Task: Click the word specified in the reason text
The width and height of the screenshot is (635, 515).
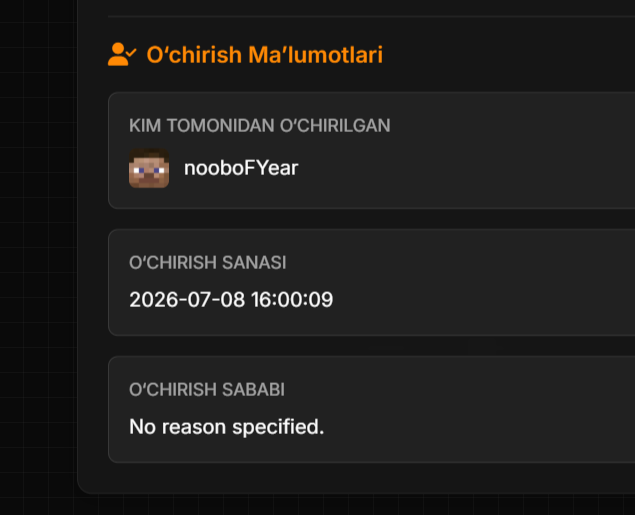Action: click(278, 427)
